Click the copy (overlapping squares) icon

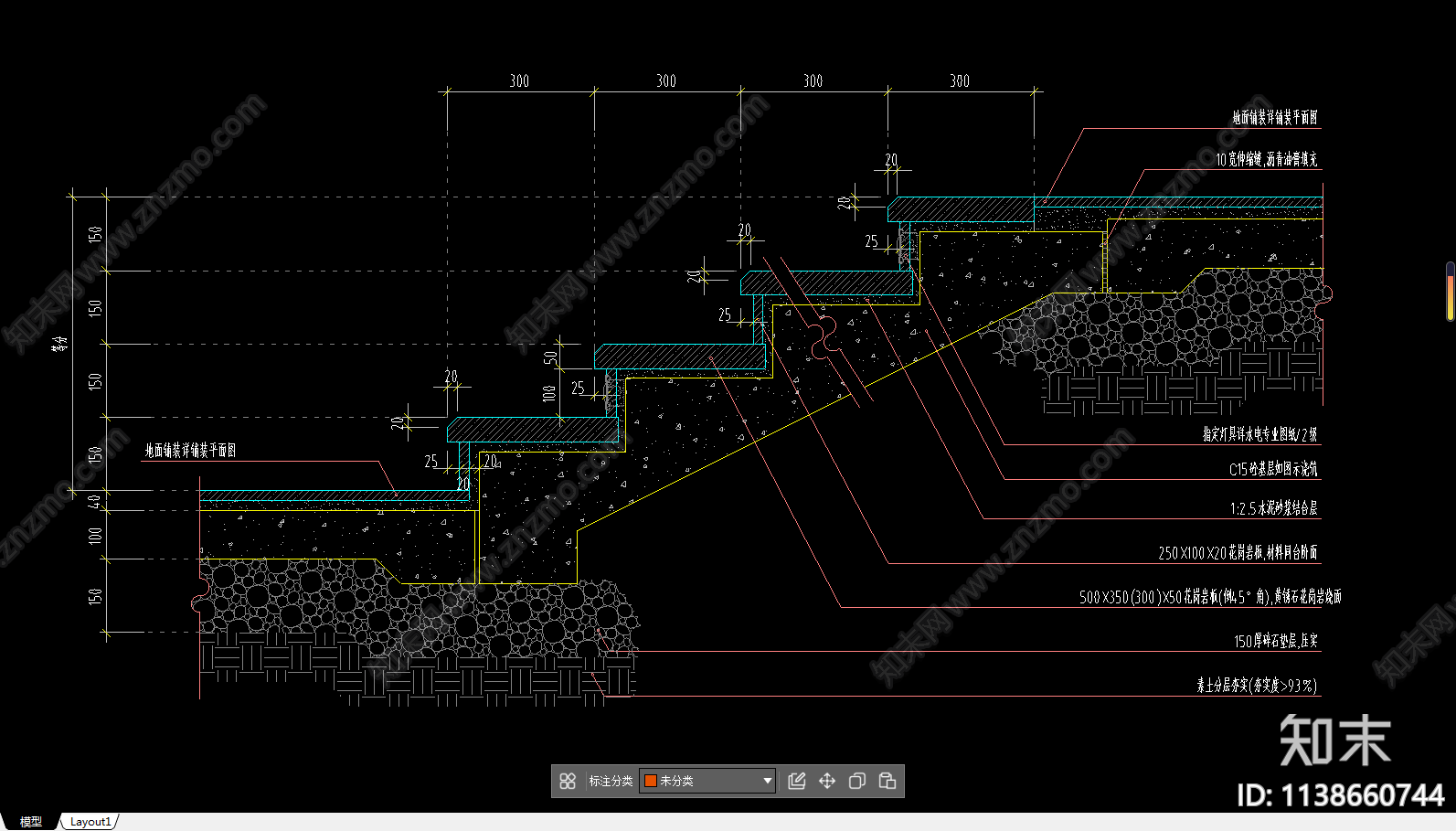[857, 781]
